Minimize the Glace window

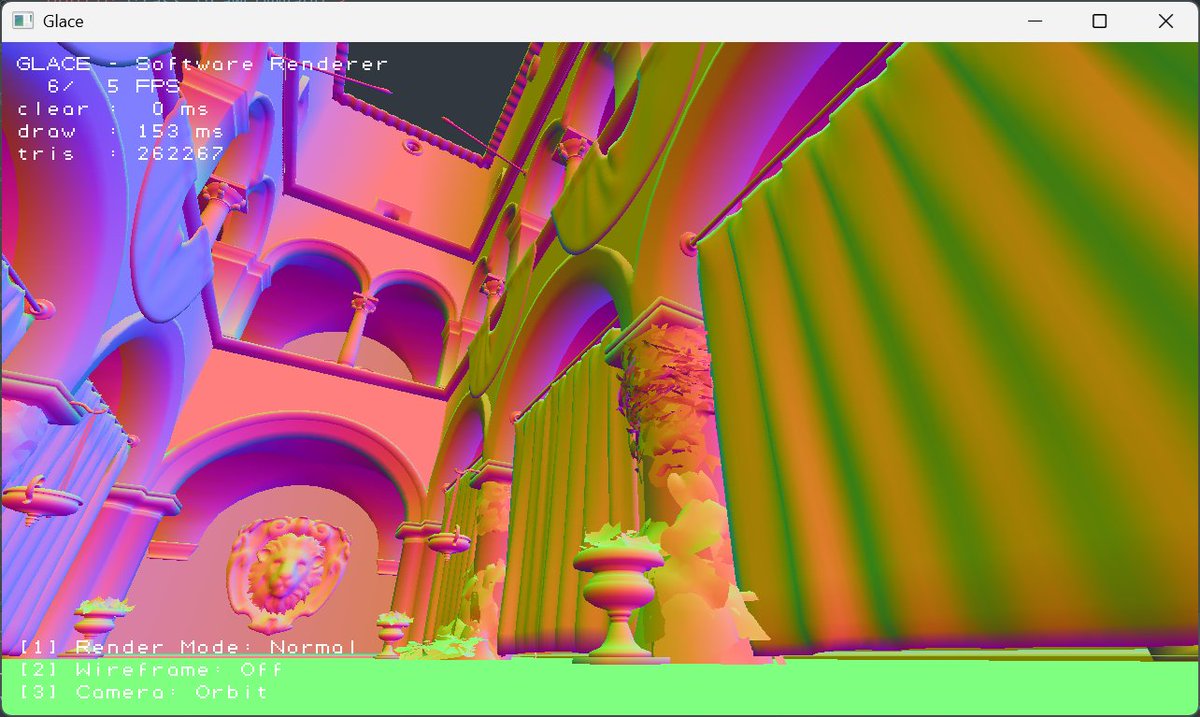pyautogui.click(x=1033, y=21)
